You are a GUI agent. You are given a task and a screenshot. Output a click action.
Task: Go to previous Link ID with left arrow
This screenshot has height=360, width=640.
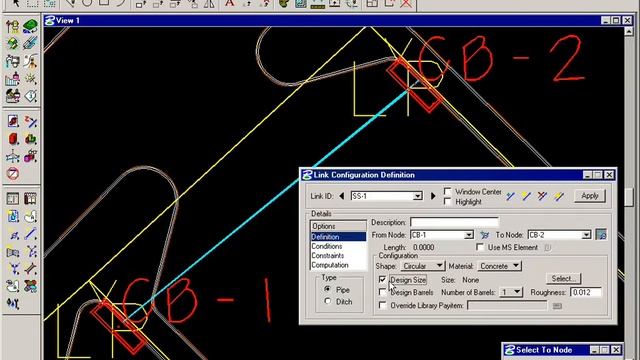(342, 196)
